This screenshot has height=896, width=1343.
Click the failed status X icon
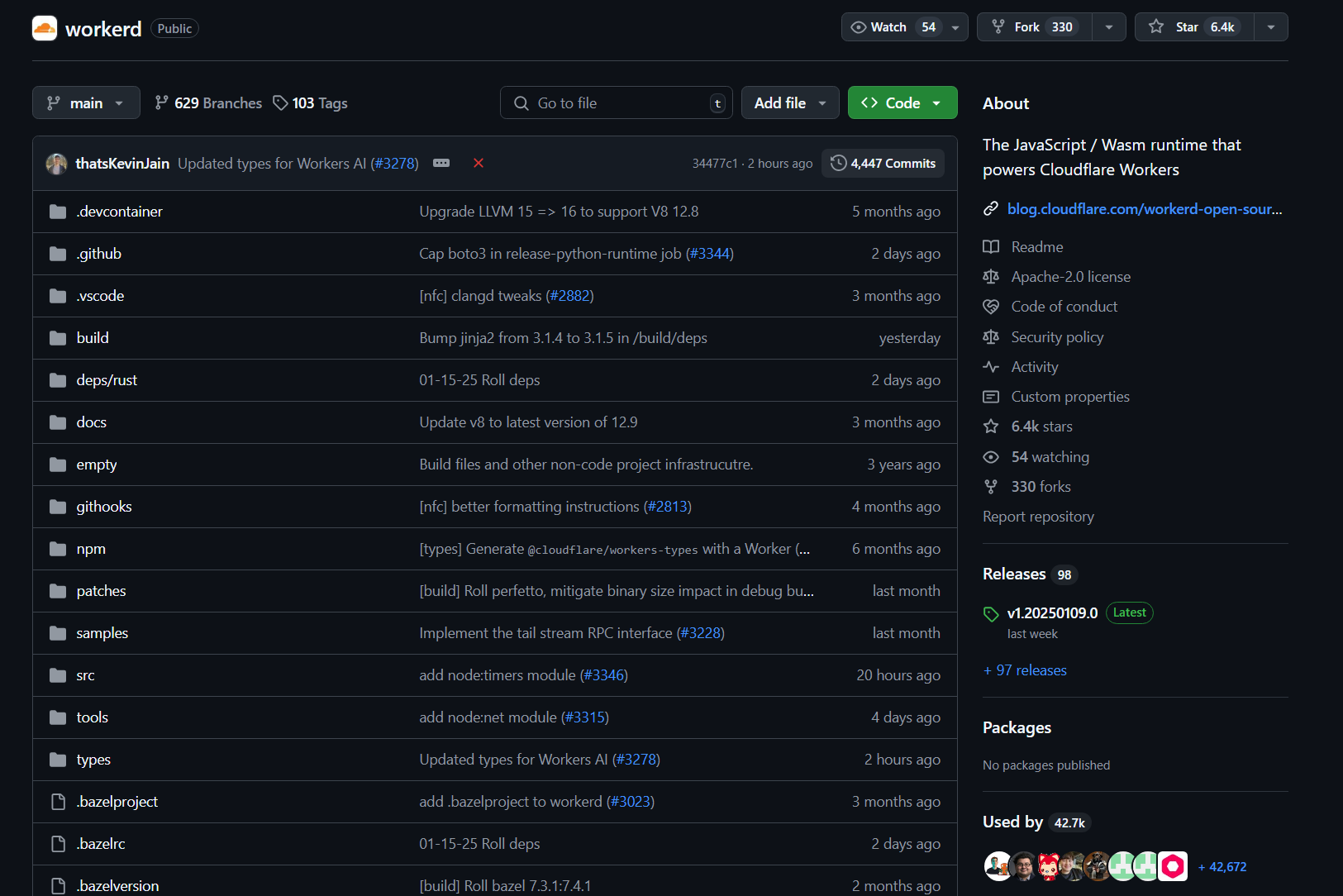point(479,163)
